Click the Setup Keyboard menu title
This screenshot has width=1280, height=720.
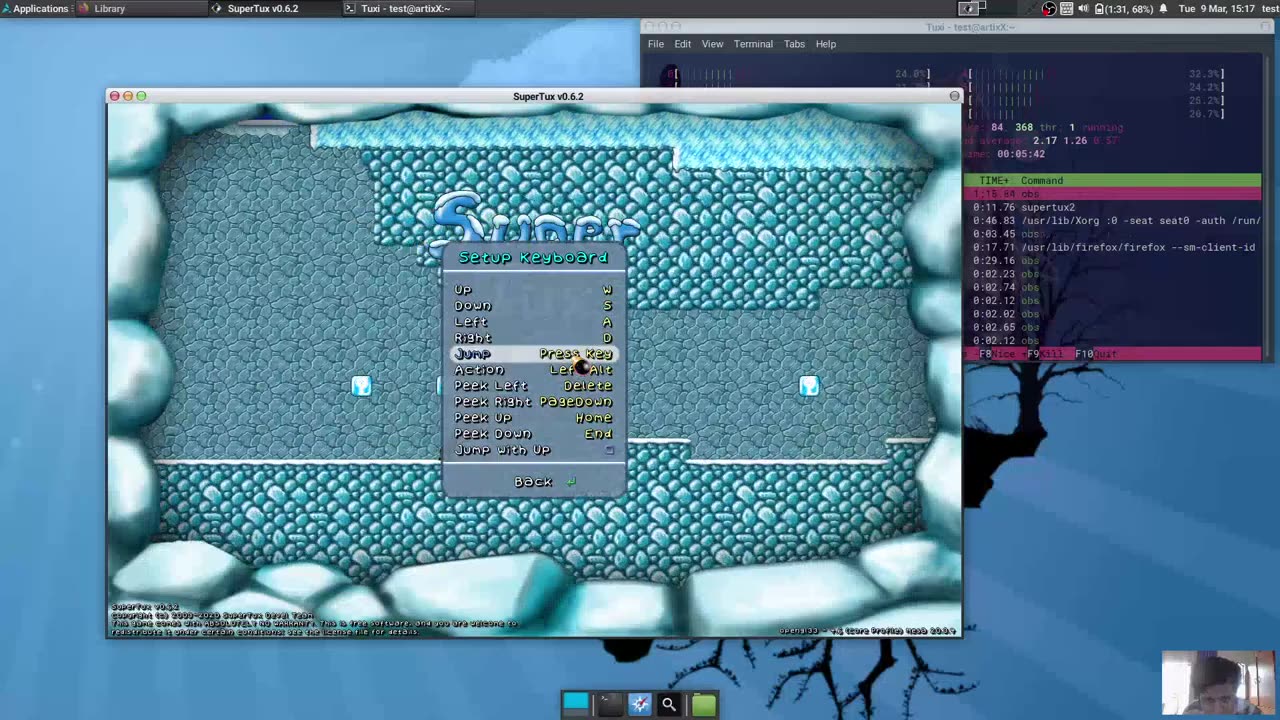(x=533, y=258)
